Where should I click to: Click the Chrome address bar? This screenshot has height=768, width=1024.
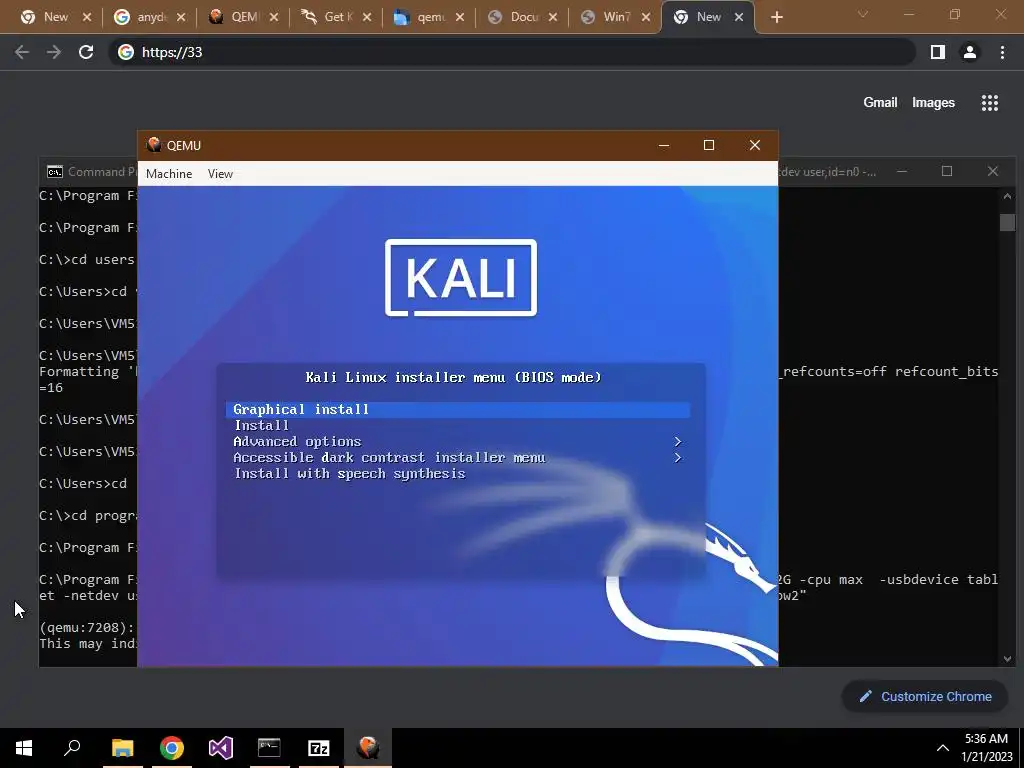coord(512,52)
